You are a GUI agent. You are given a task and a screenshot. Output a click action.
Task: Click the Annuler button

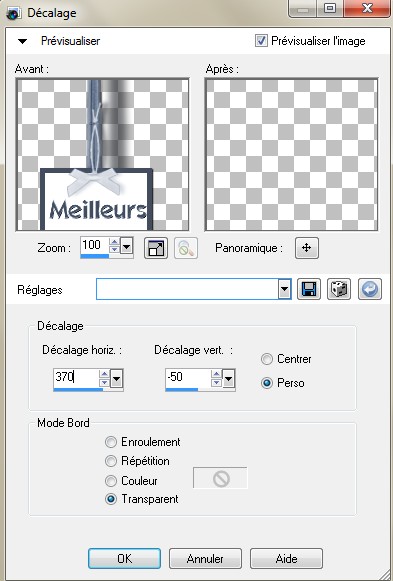click(205, 558)
